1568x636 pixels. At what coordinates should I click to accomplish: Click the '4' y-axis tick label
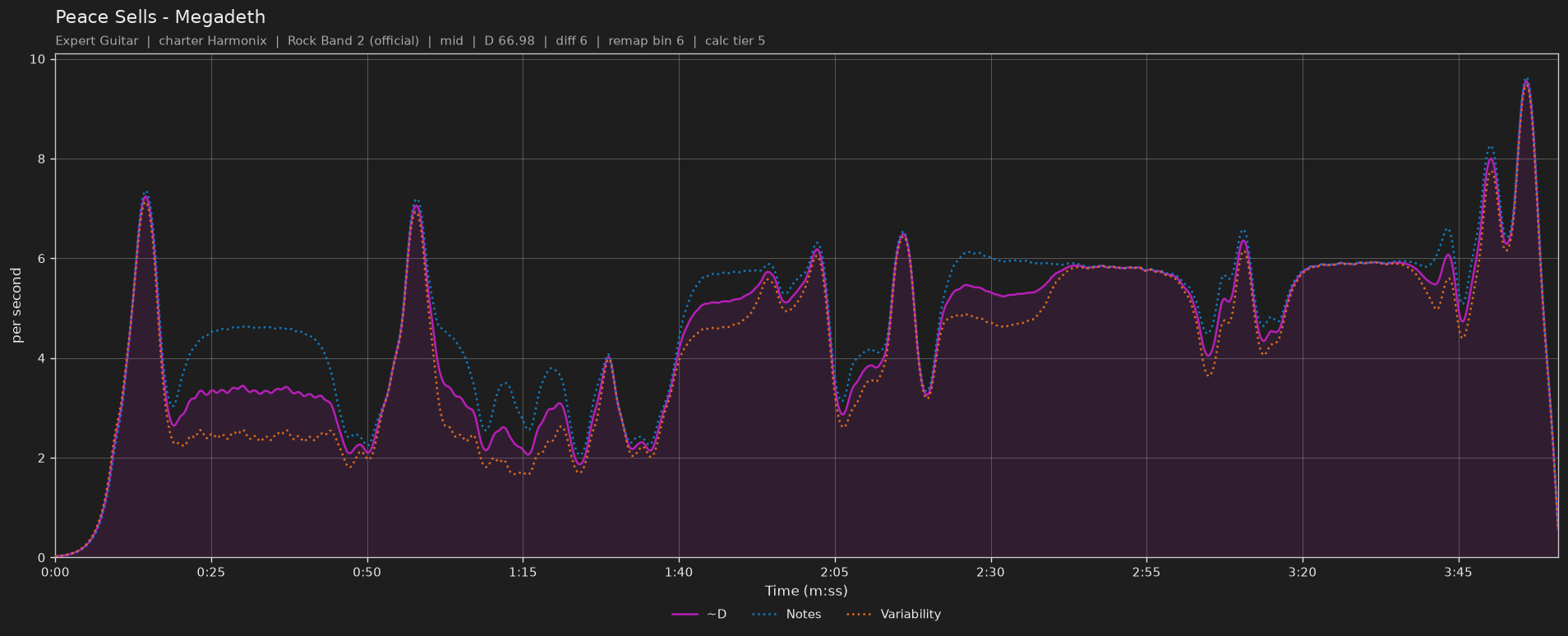[x=41, y=359]
